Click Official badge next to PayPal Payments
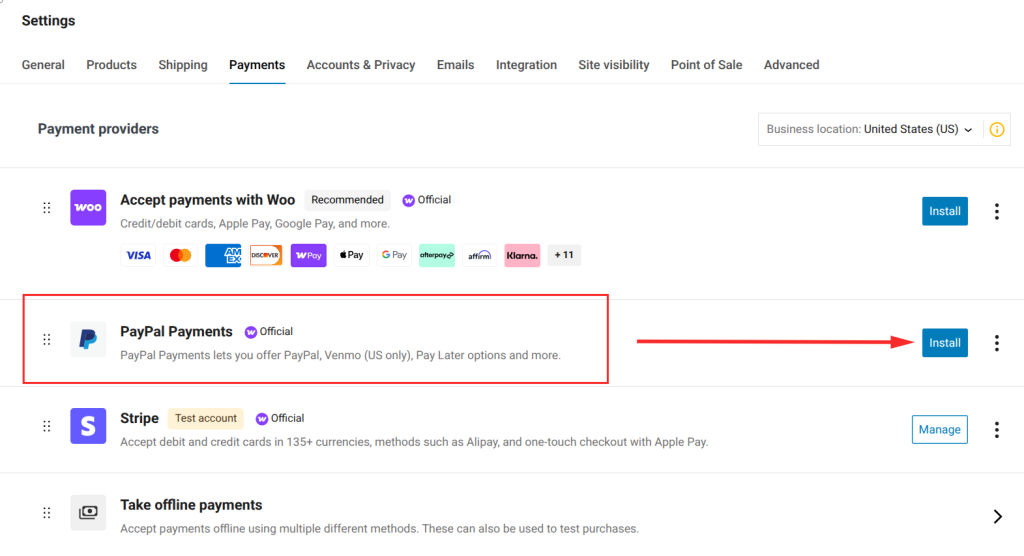This screenshot has width=1024, height=556. point(269,332)
